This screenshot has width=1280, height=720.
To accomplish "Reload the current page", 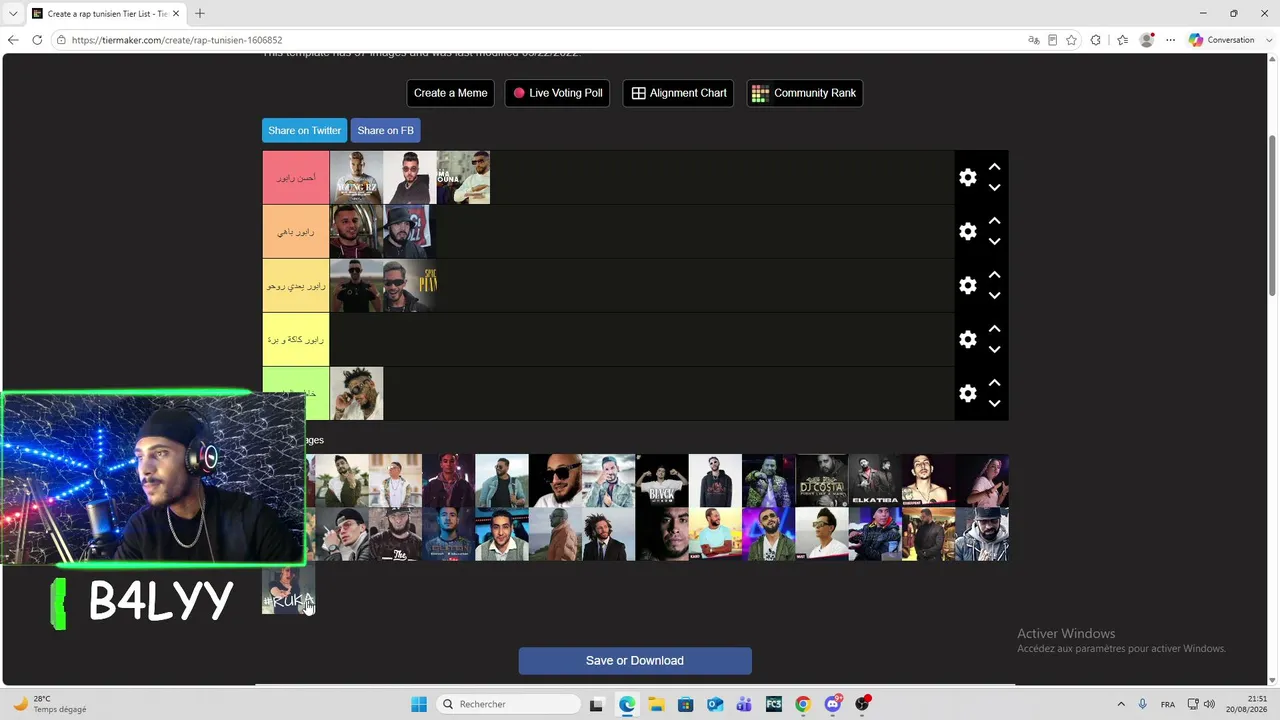I will point(37,40).
